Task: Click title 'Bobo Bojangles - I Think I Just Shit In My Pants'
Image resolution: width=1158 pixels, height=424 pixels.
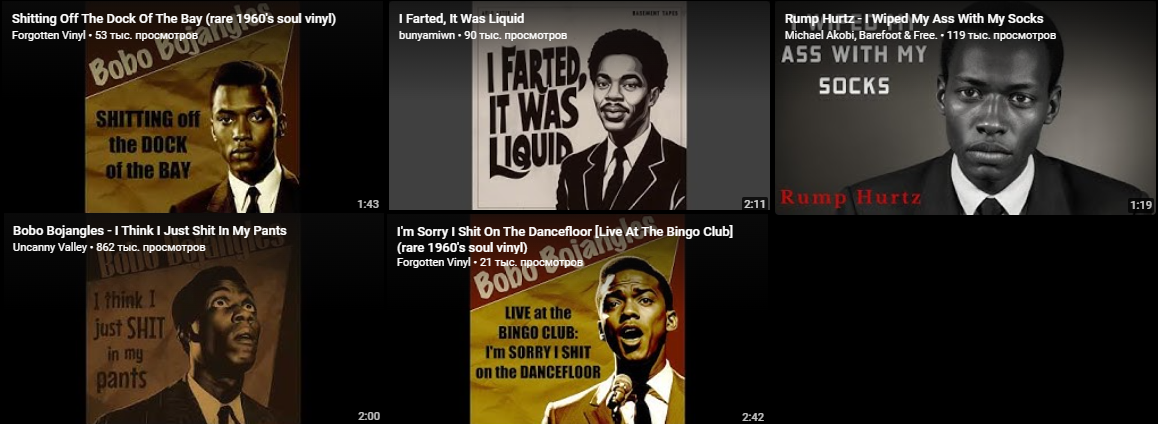Action: tap(150, 230)
